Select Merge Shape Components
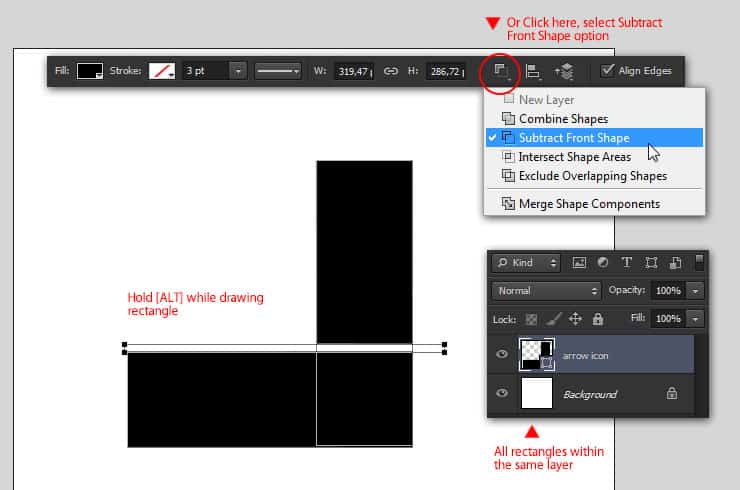This screenshot has width=740, height=490. click(x=589, y=204)
